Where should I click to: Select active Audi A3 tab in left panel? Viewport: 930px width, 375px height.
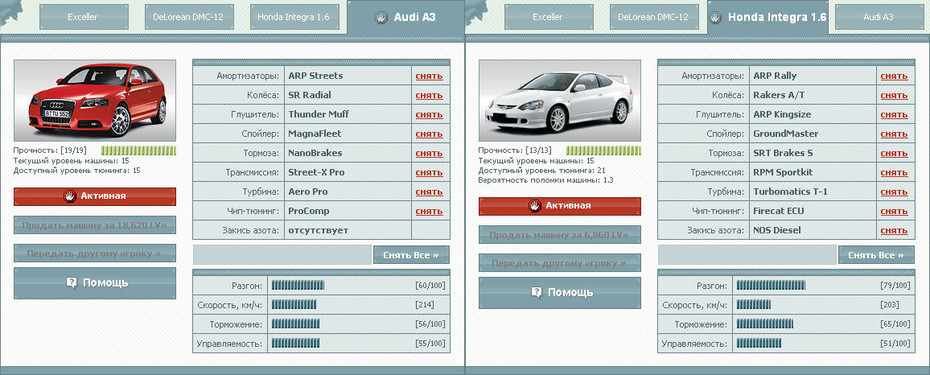pyautogui.click(x=406, y=17)
